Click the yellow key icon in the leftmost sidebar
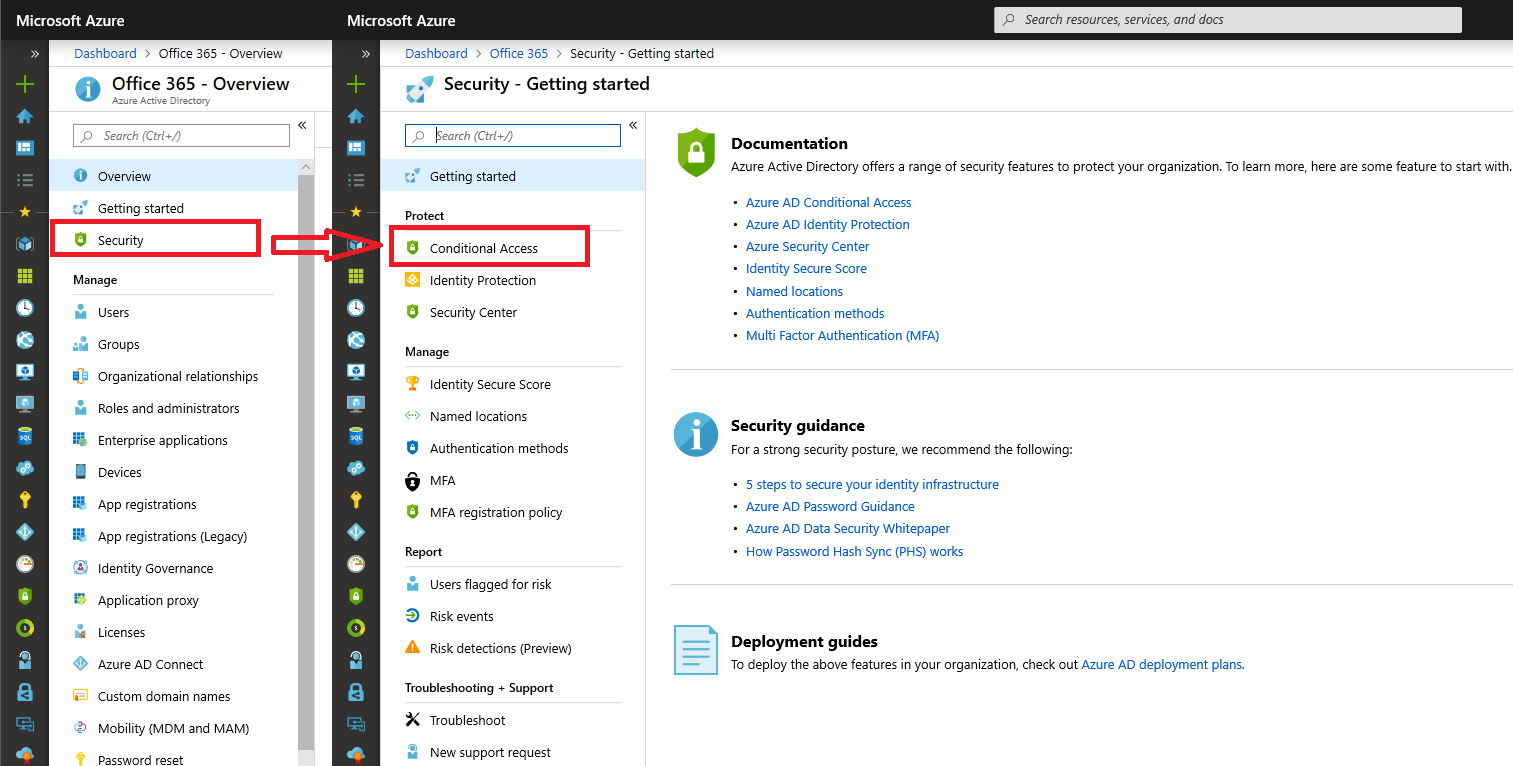This screenshot has width=1513, height=766. click(x=25, y=500)
